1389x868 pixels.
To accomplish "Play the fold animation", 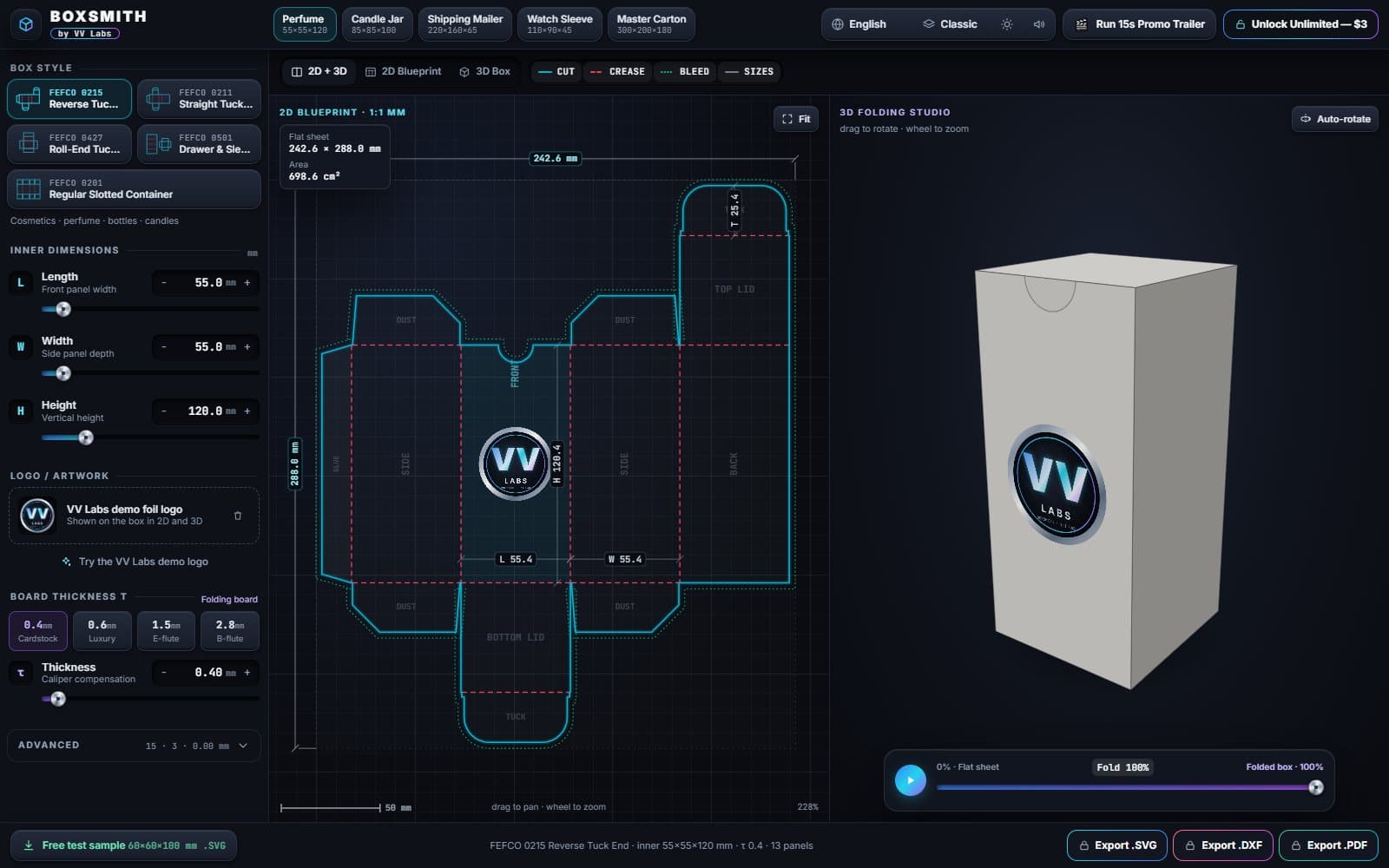I will tap(911, 779).
